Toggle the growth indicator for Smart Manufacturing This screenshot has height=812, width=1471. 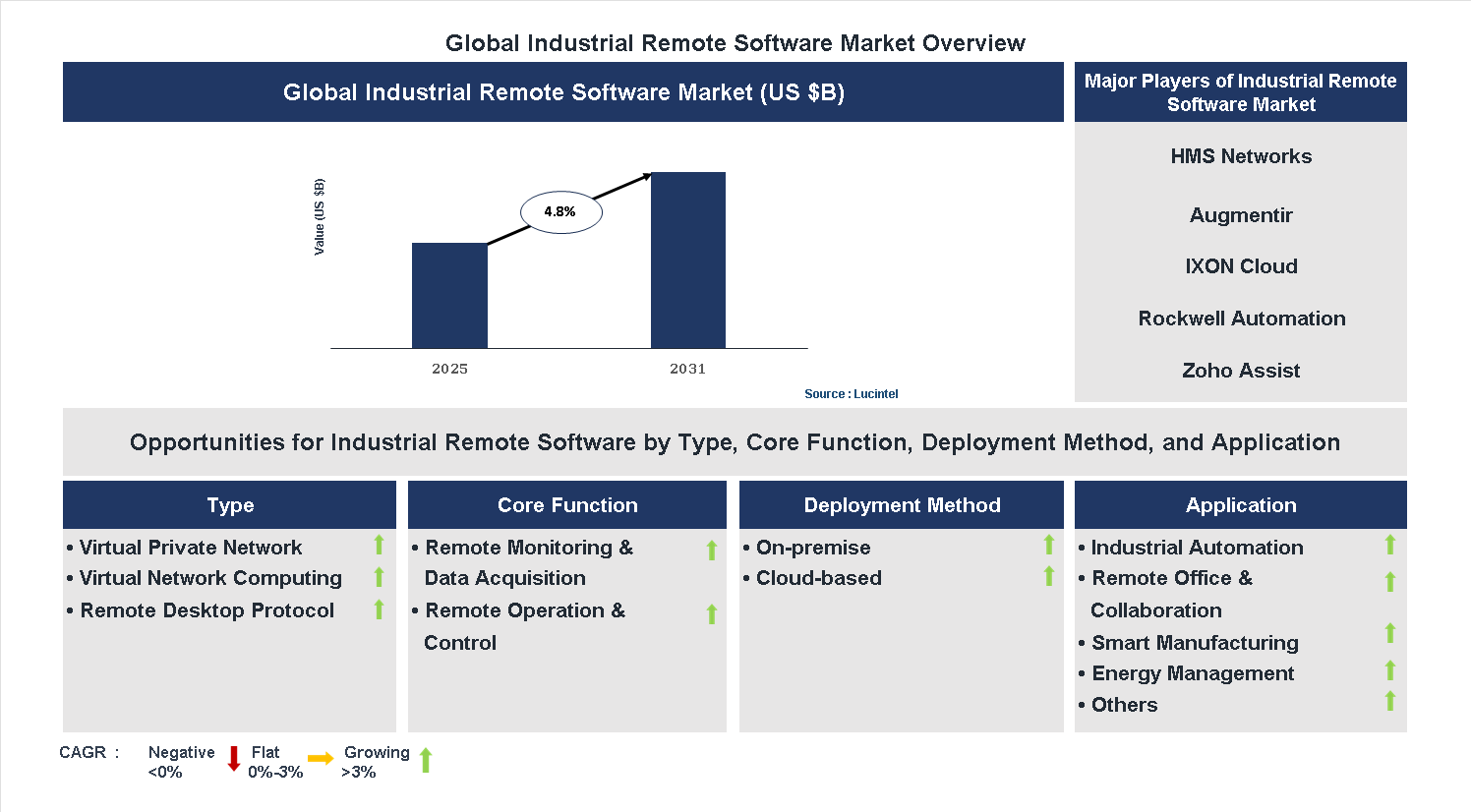click(x=1389, y=634)
